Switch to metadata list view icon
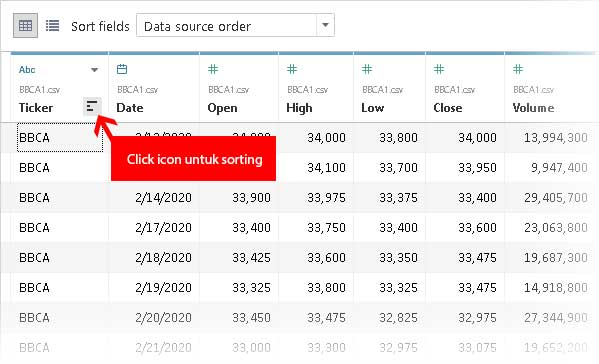Viewport: 599px width, 364px height. (x=52, y=26)
